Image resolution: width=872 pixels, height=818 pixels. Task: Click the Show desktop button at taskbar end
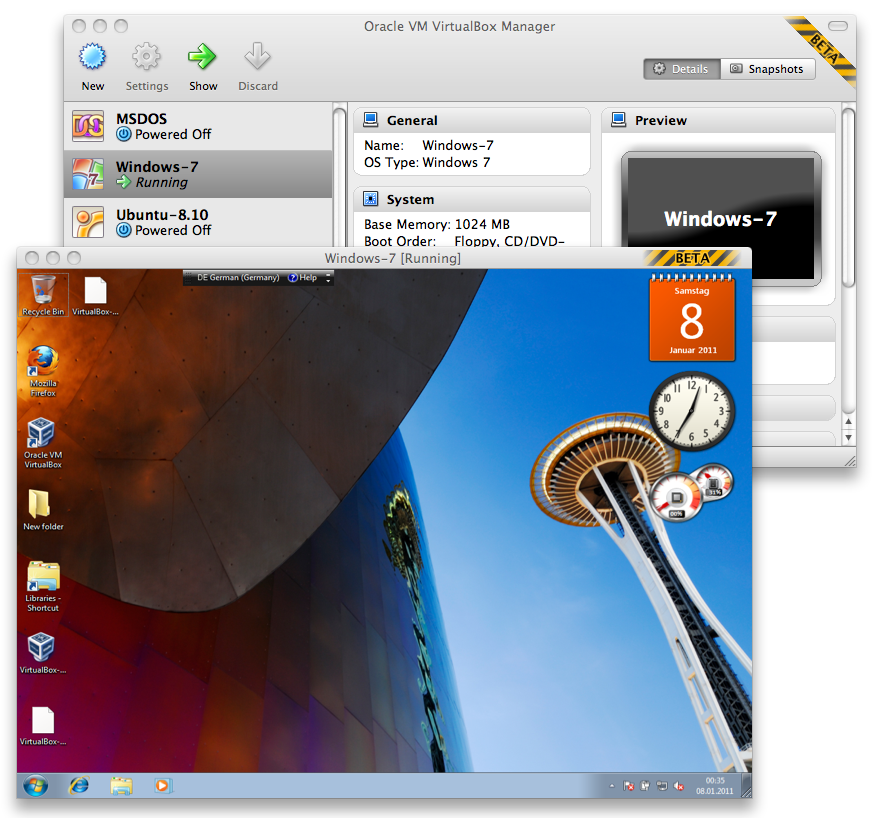click(746, 786)
